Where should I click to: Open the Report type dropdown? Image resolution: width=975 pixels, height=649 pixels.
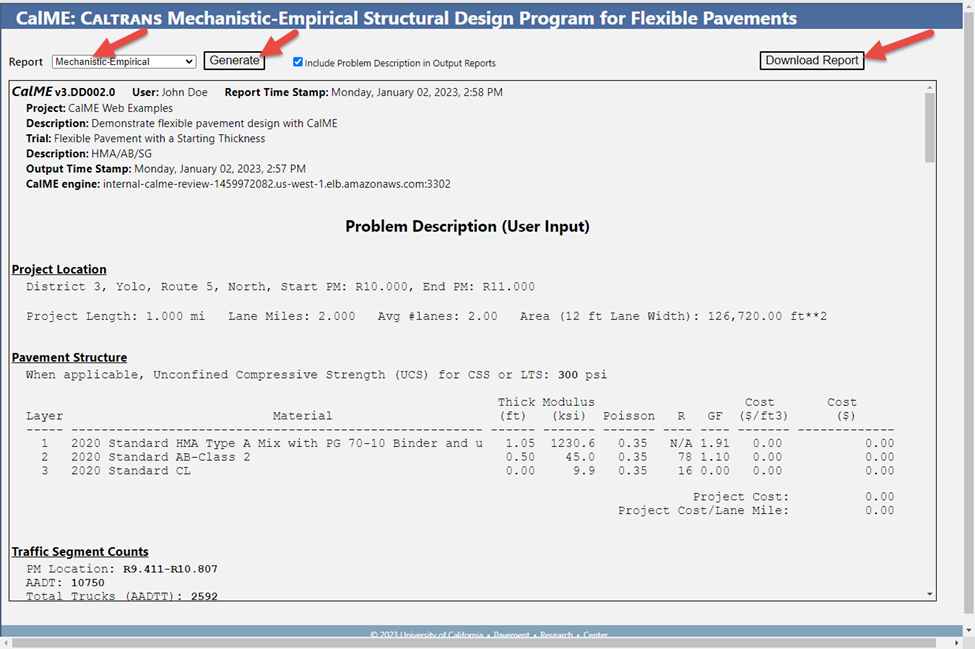click(x=124, y=62)
